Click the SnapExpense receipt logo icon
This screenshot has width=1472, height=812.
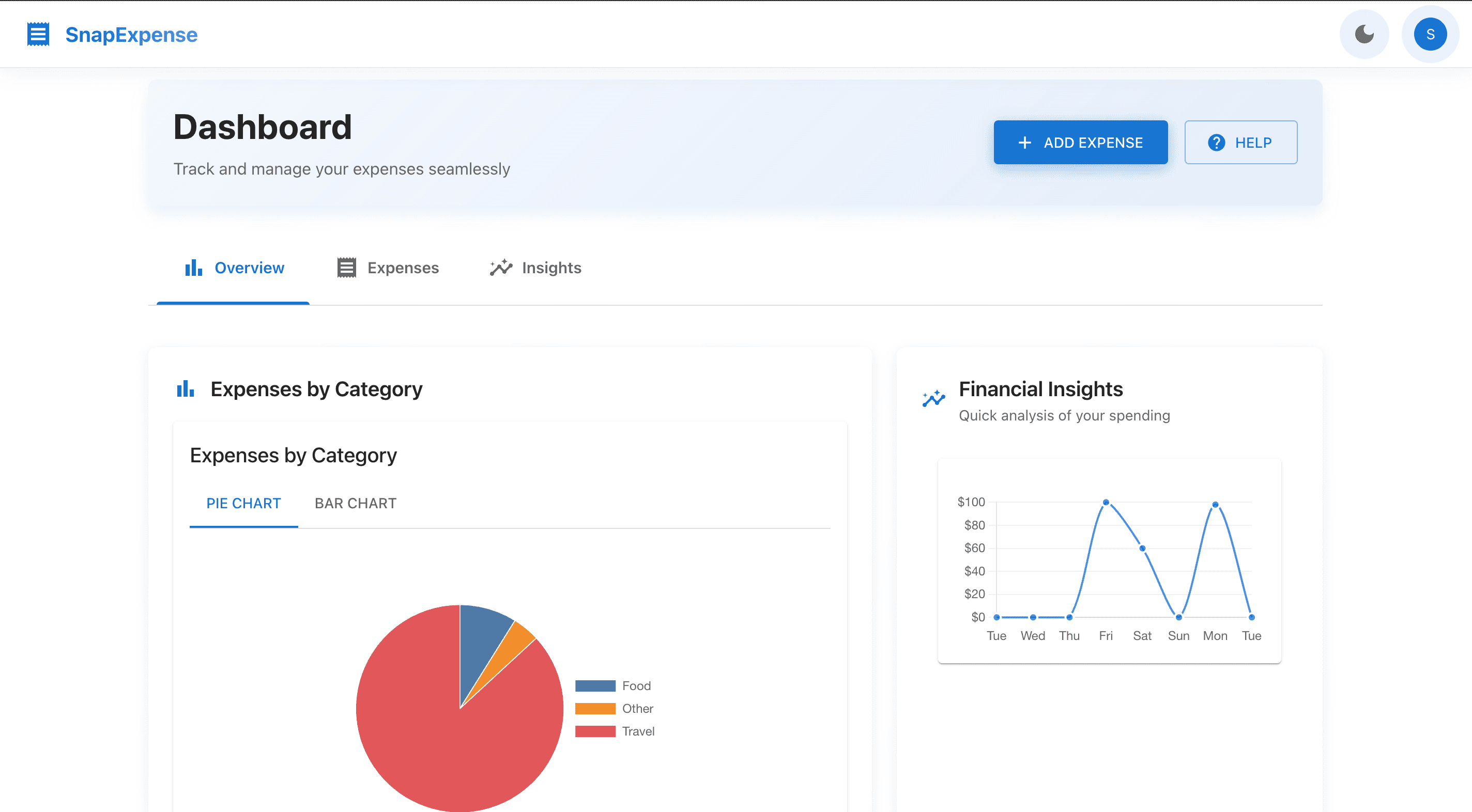coord(38,34)
